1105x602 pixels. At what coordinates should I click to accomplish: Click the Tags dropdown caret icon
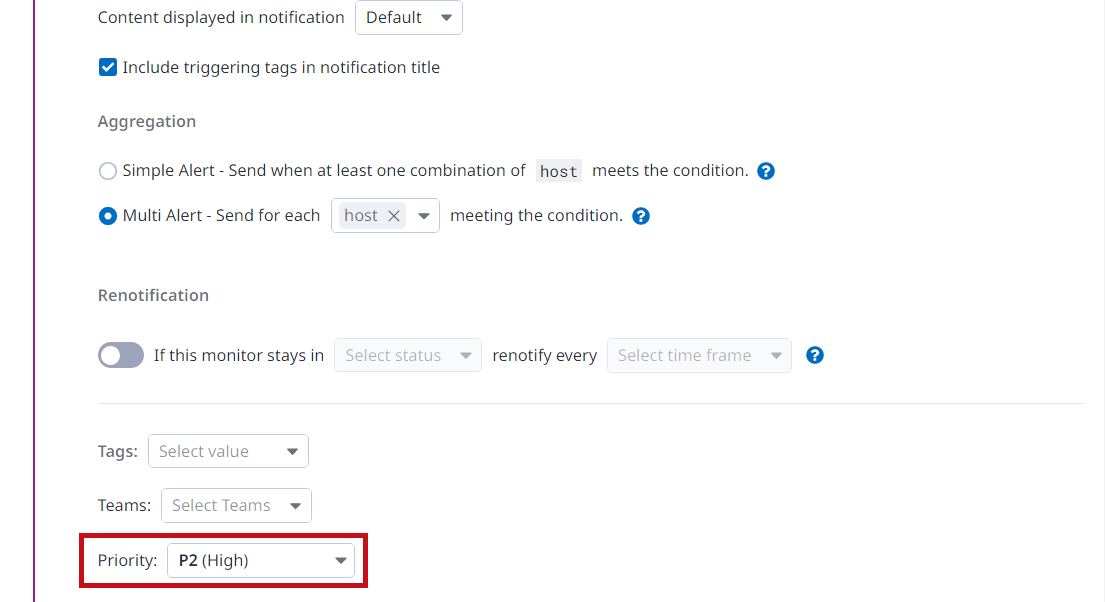(x=292, y=452)
